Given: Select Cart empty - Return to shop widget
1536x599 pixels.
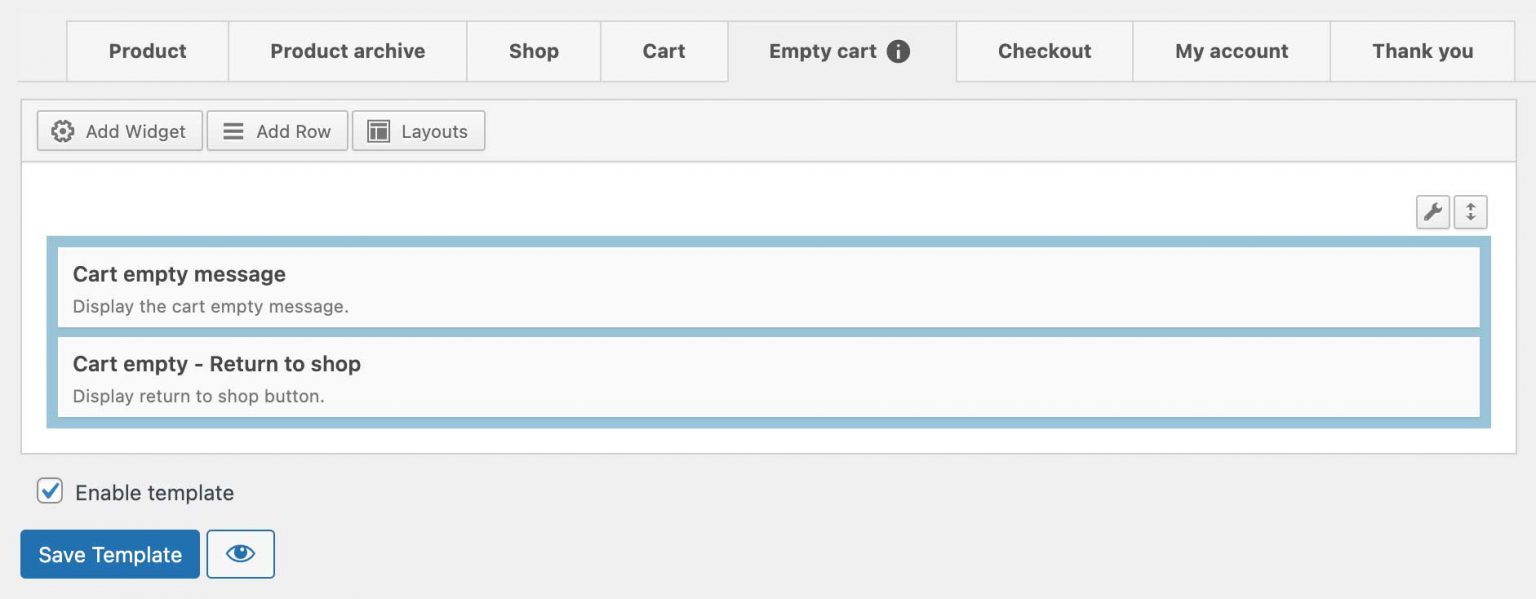Looking at the screenshot, I should coord(767,377).
